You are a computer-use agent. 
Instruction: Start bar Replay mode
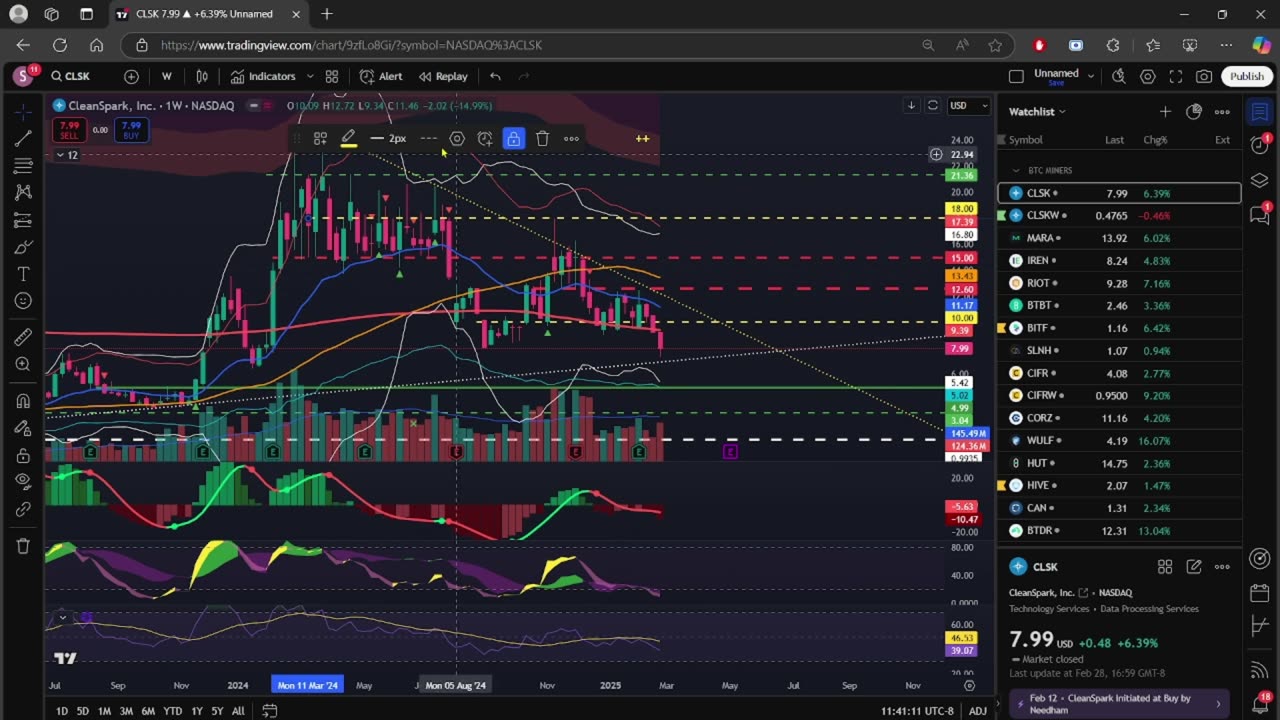[443, 76]
